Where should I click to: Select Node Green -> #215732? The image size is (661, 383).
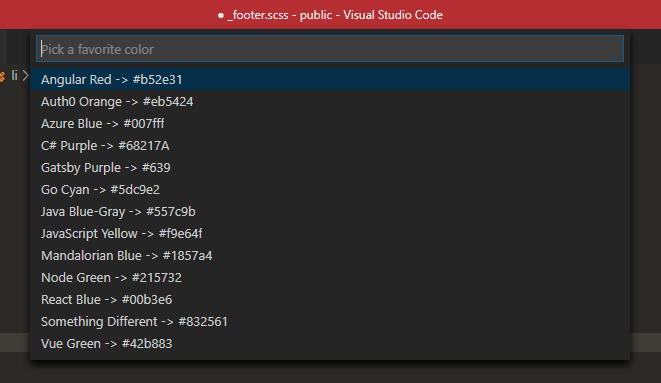pos(330,277)
